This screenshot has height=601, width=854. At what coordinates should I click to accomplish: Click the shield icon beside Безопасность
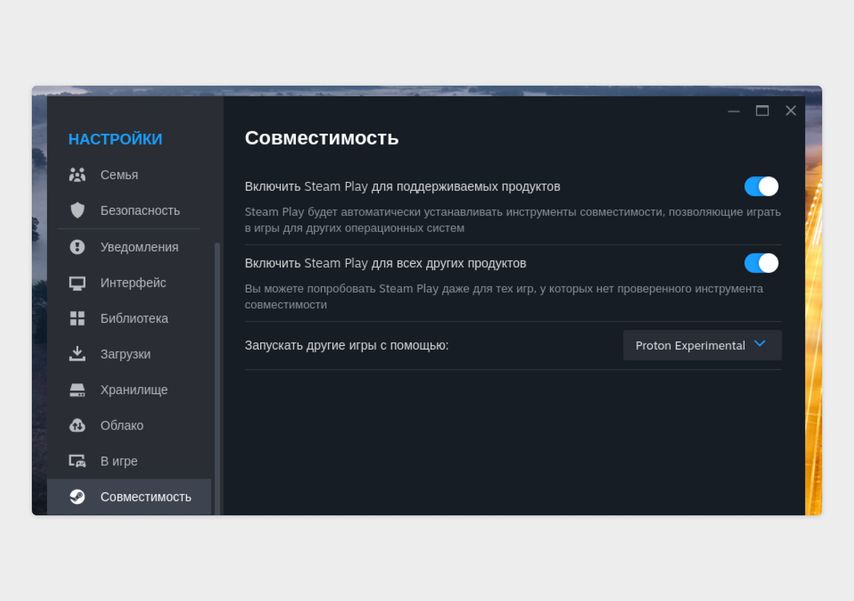coord(77,210)
